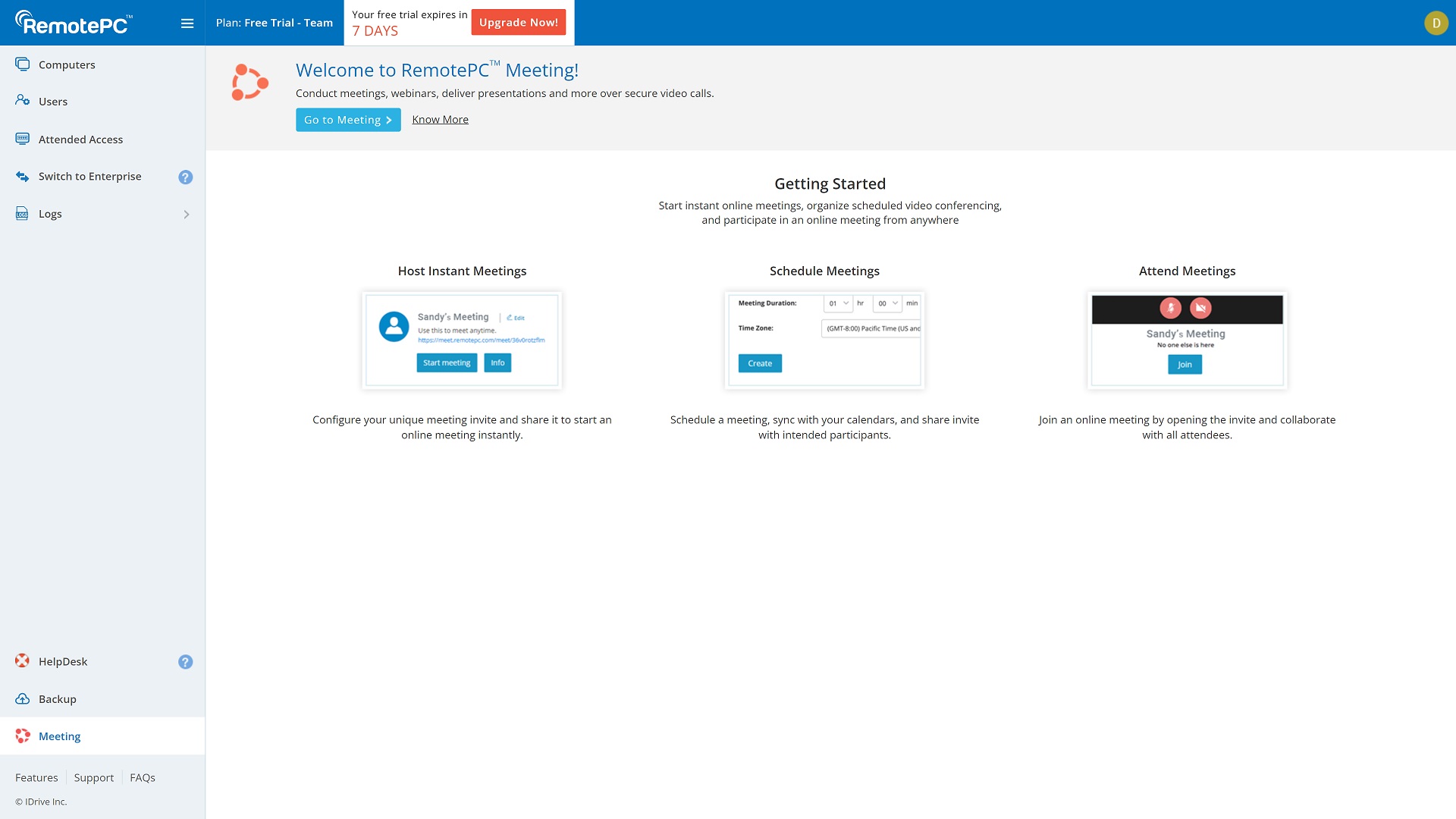Click IDrive Inc. copyright text

click(x=41, y=802)
